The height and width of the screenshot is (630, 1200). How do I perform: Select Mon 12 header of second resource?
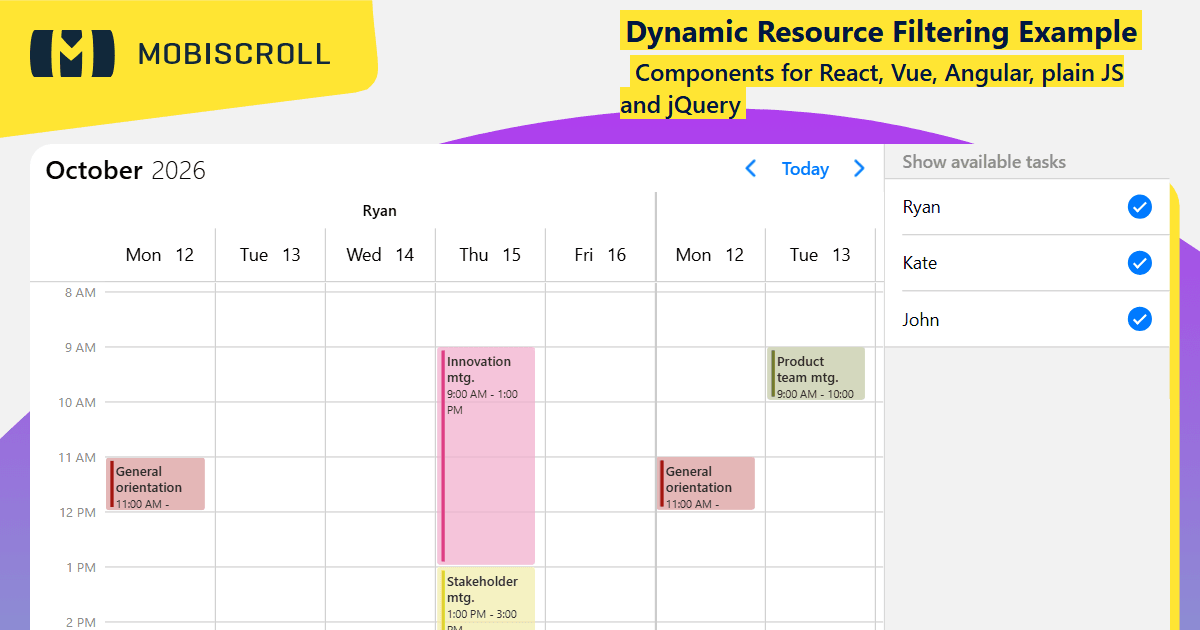710,255
